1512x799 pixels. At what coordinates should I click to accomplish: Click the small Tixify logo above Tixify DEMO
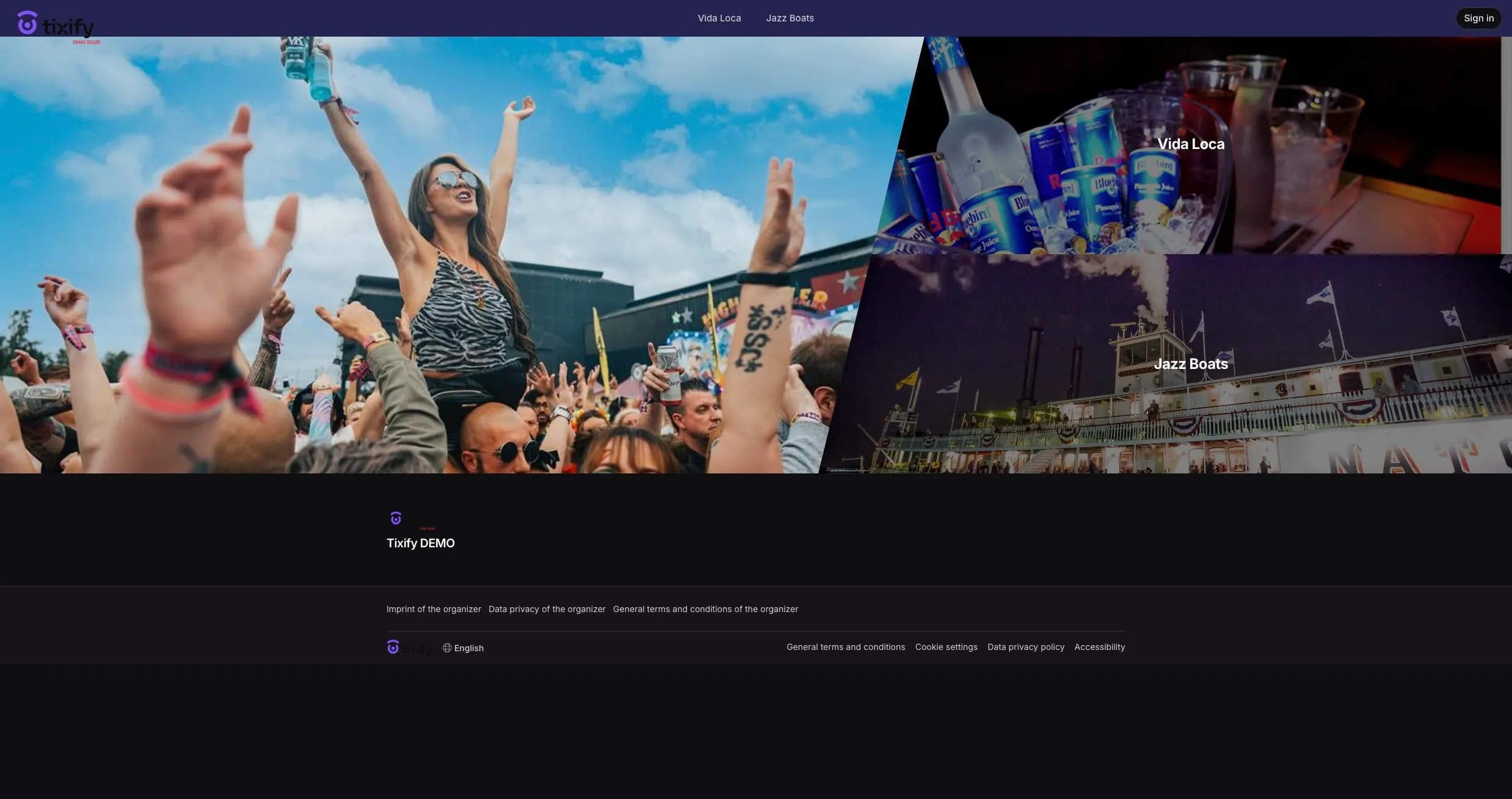pos(412,519)
